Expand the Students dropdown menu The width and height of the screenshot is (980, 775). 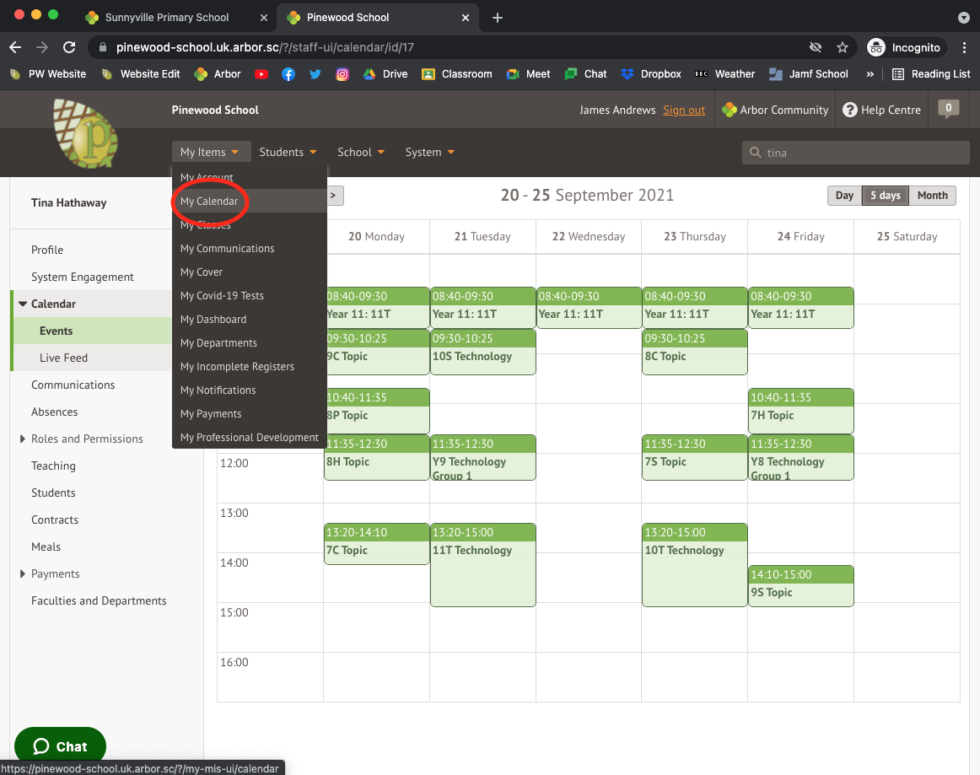tap(287, 152)
